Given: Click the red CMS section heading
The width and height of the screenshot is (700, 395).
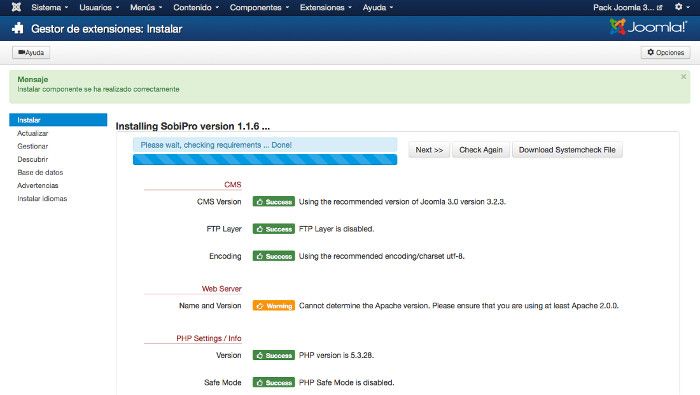Looking at the screenshot, I should click(x=233, y=185).
